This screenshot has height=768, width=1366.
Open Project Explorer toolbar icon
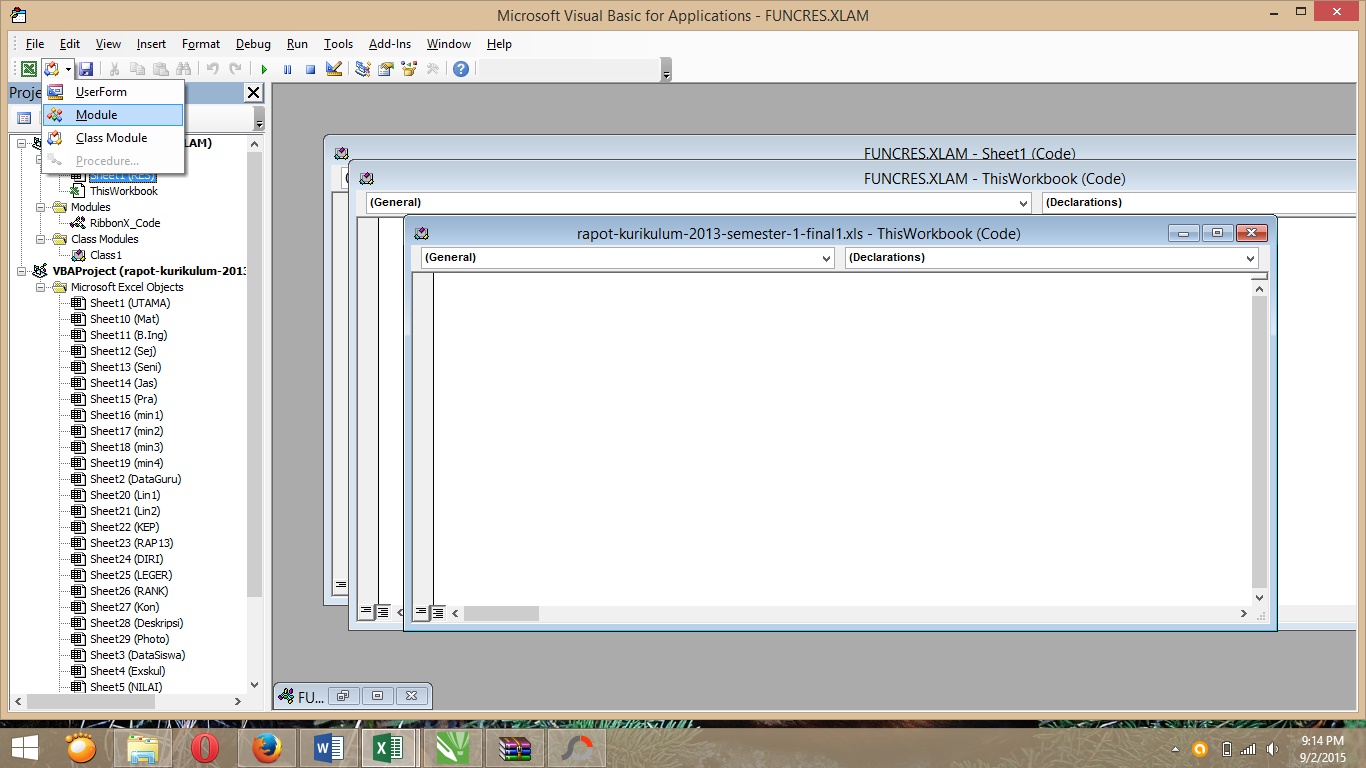[363, 69]
